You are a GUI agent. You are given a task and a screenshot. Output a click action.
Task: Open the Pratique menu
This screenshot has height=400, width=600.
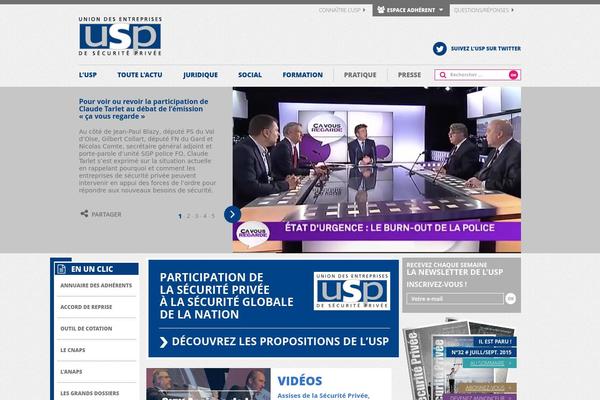click(360, 75)
